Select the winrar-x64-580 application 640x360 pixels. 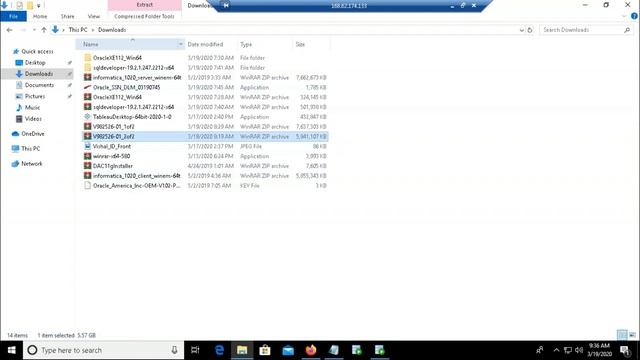coord(205,156)
